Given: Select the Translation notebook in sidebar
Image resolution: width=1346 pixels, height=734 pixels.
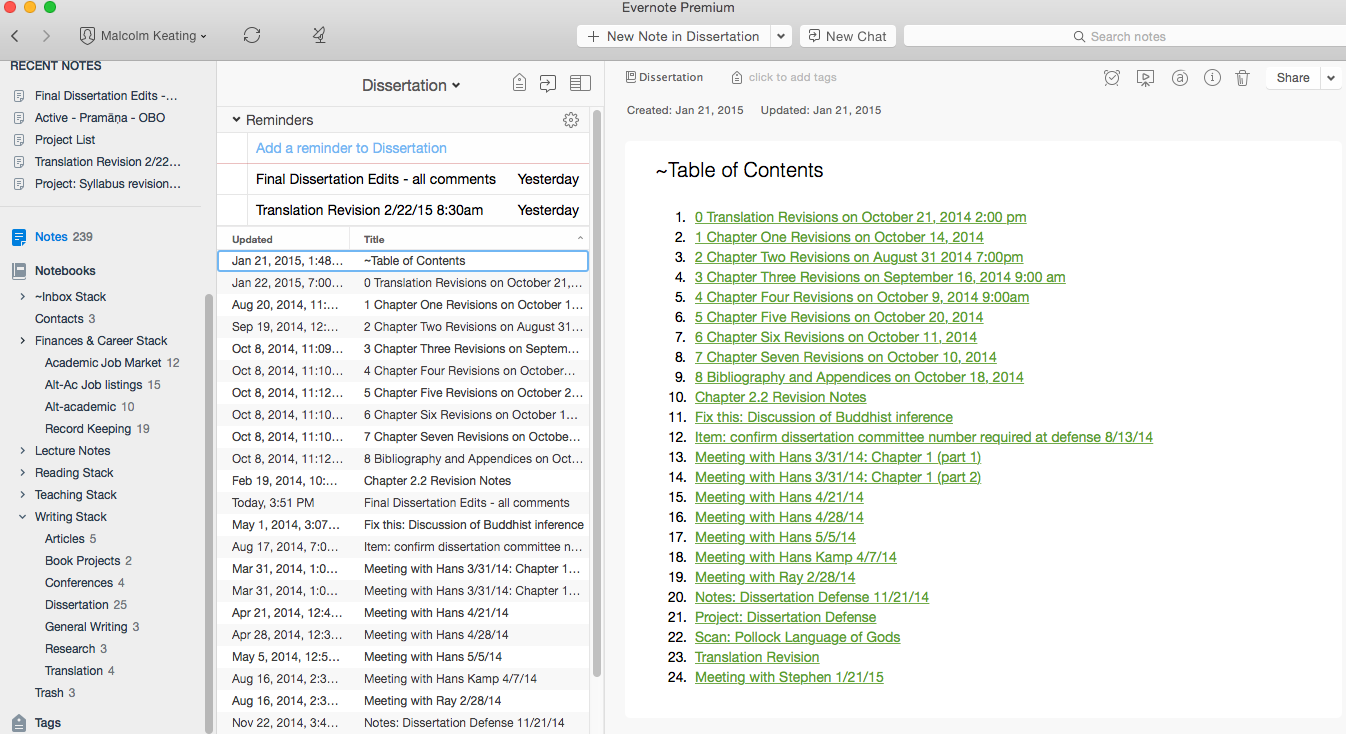Looking at the screenshot, I should click(74, 671).
